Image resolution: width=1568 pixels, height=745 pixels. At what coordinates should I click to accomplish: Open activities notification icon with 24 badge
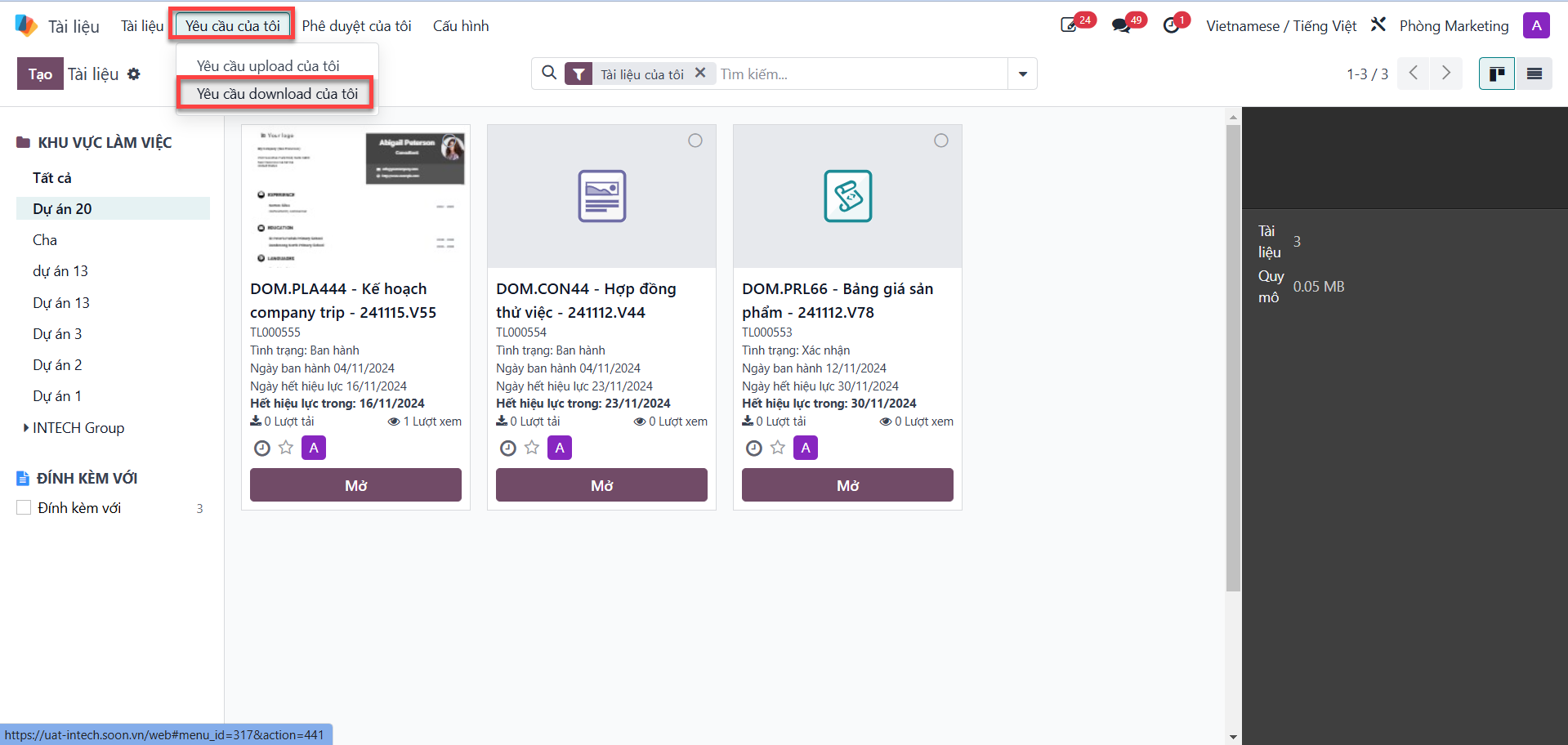pos(1070,25)
